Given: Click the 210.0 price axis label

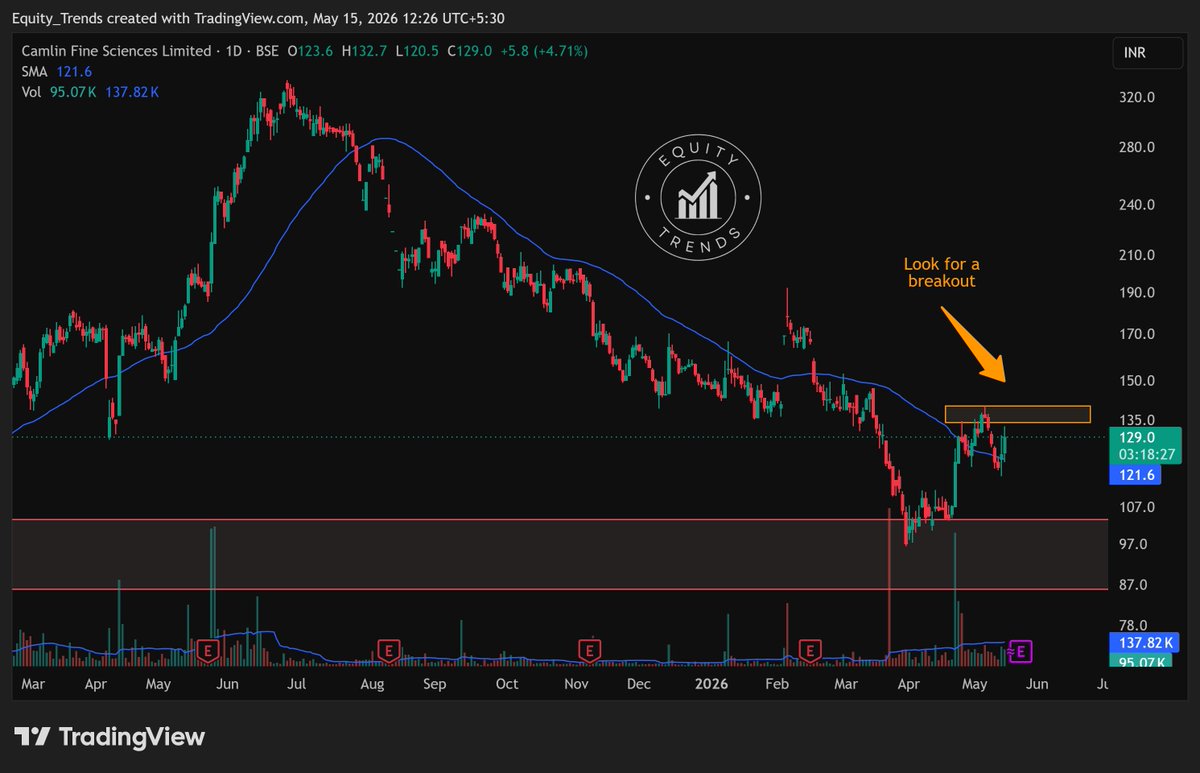Looking at the screenshot, I should [x=1138, y=255].
